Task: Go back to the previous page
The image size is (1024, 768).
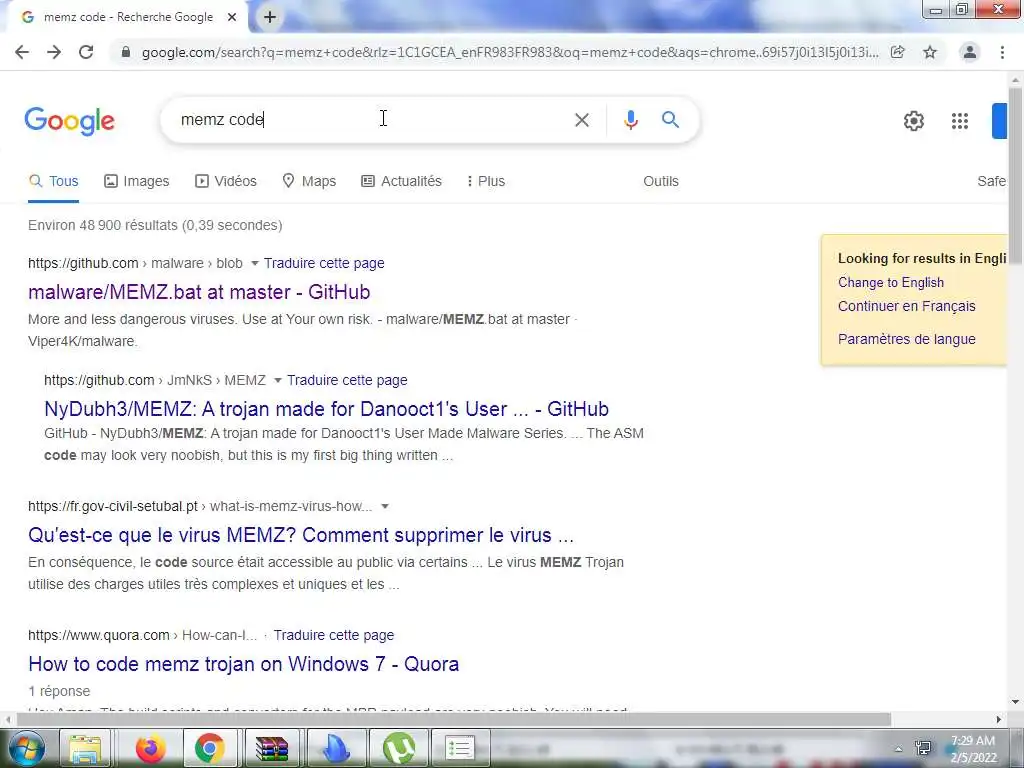Action: click(x=22, y=52)
